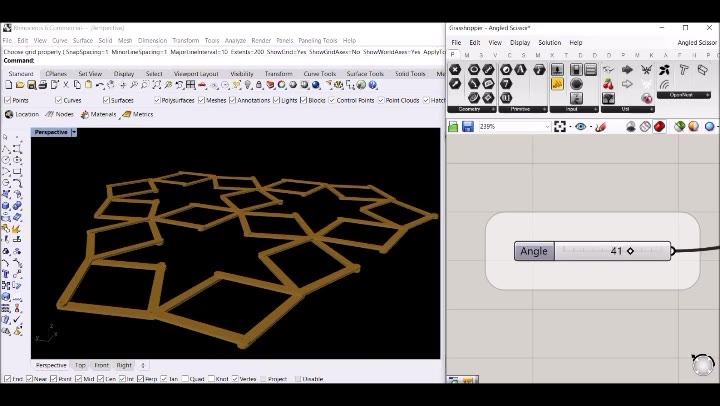Open the Perspective viewport title dropdown arrow
The height and width of the screenshot is (406, 720).
74,132
